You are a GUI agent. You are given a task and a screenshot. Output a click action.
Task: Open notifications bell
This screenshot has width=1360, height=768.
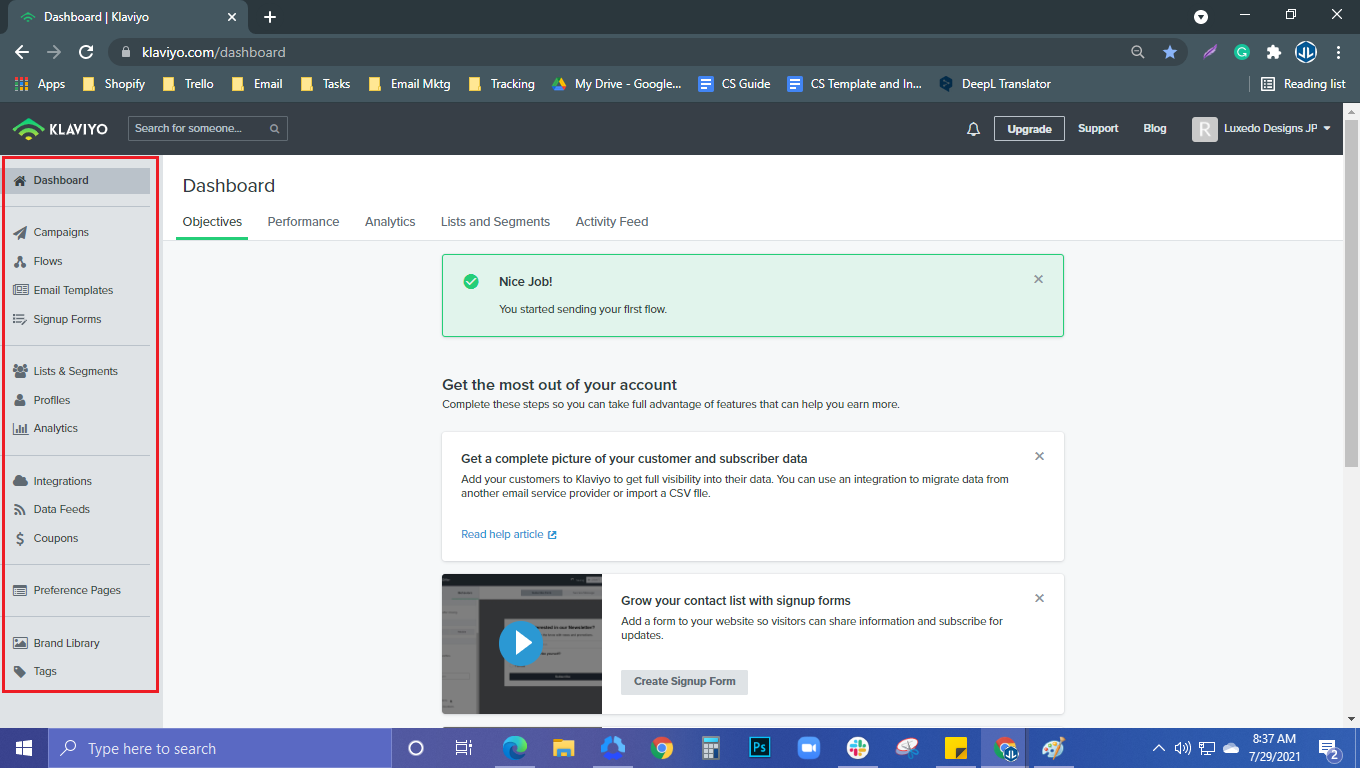(x=973, y=129)
